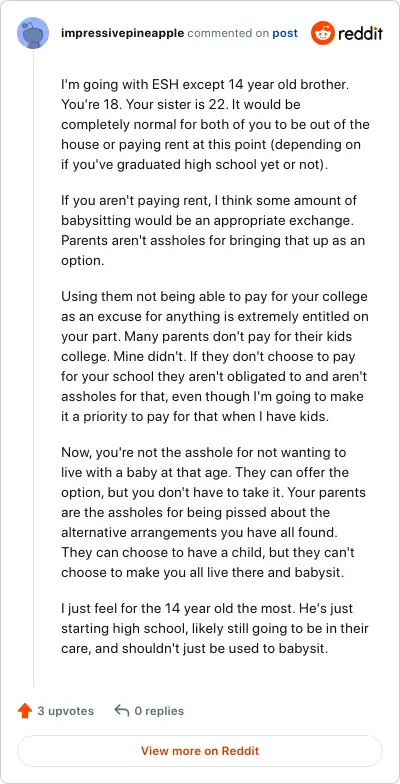Viewport: 400px width, 784px height.
Task: Open "View more on Reddit" button
Action: [200, 750]
